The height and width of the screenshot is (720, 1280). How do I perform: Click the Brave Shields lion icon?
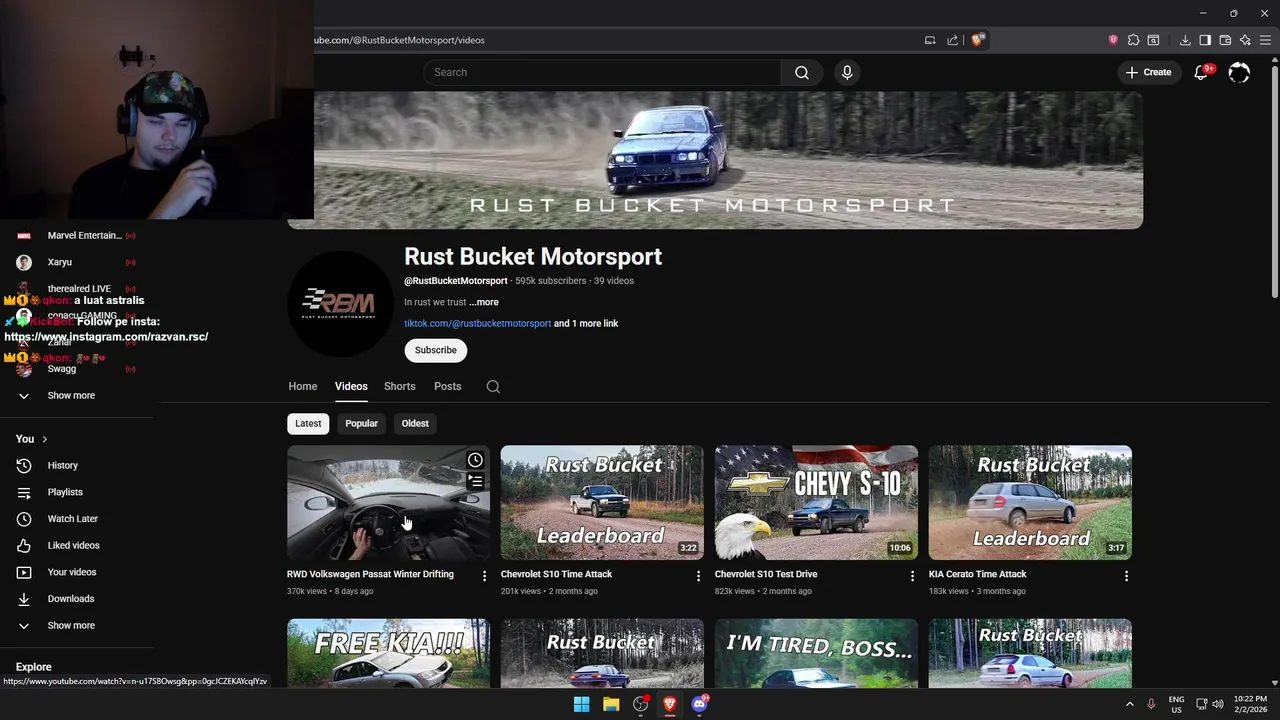click(978, 40)
